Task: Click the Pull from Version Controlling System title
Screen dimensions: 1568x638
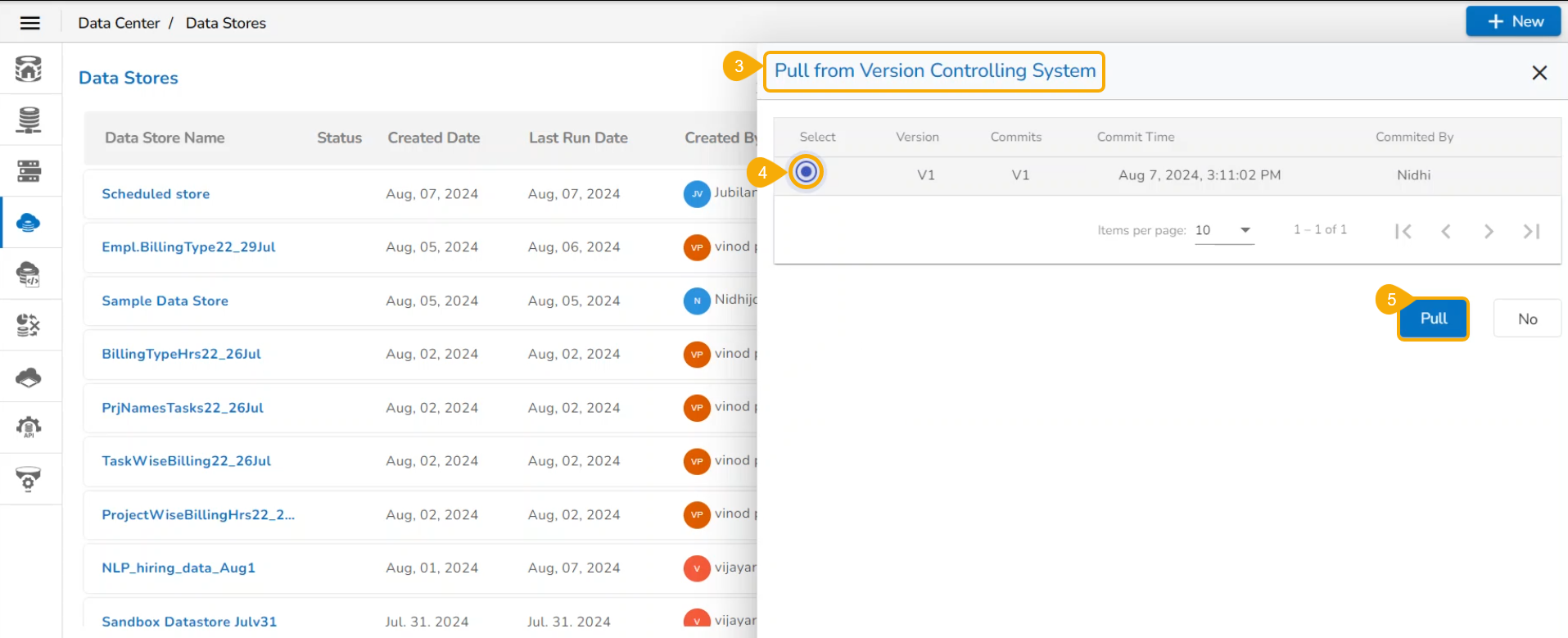Action: 935,71
